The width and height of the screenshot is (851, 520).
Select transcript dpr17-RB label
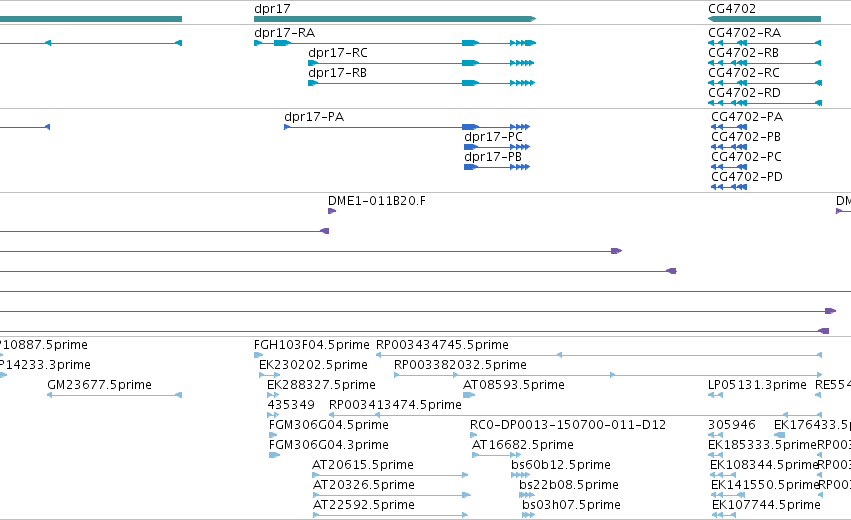pyautogui.click(x=338, y=73)
